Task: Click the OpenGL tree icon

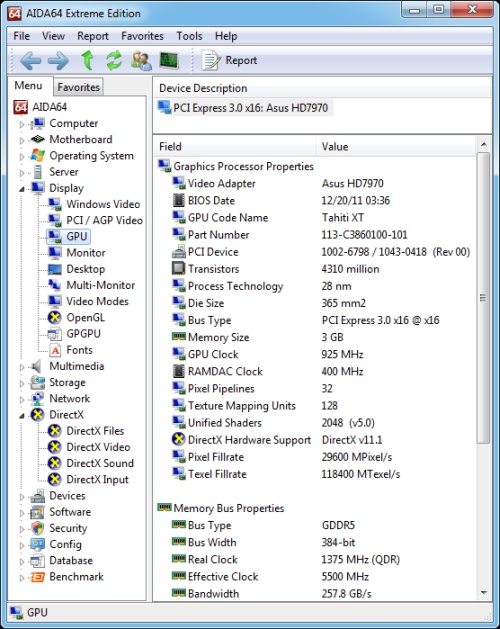Action: (x=55, y=317)
